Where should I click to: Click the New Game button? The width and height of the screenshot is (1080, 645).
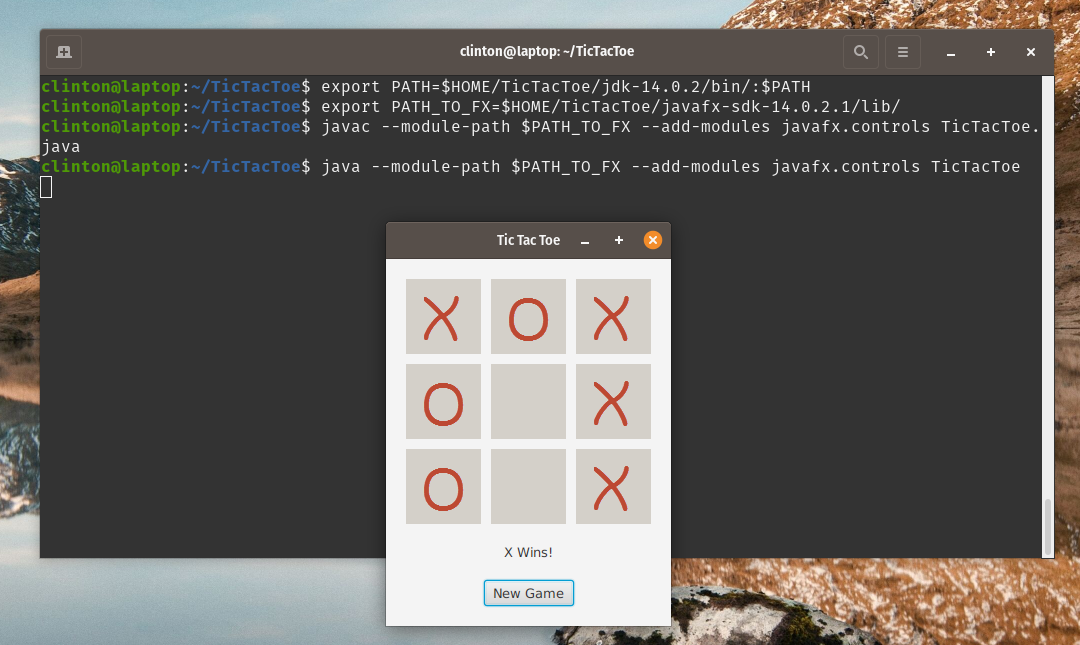point(528,593)
